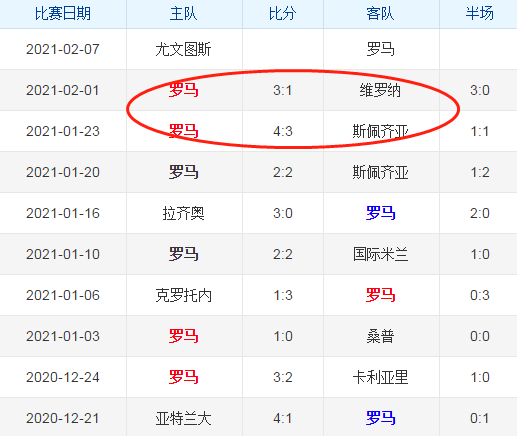Click home team 克罗托内
This screenshot has height=436, width=517.
(x=184, y=295)
